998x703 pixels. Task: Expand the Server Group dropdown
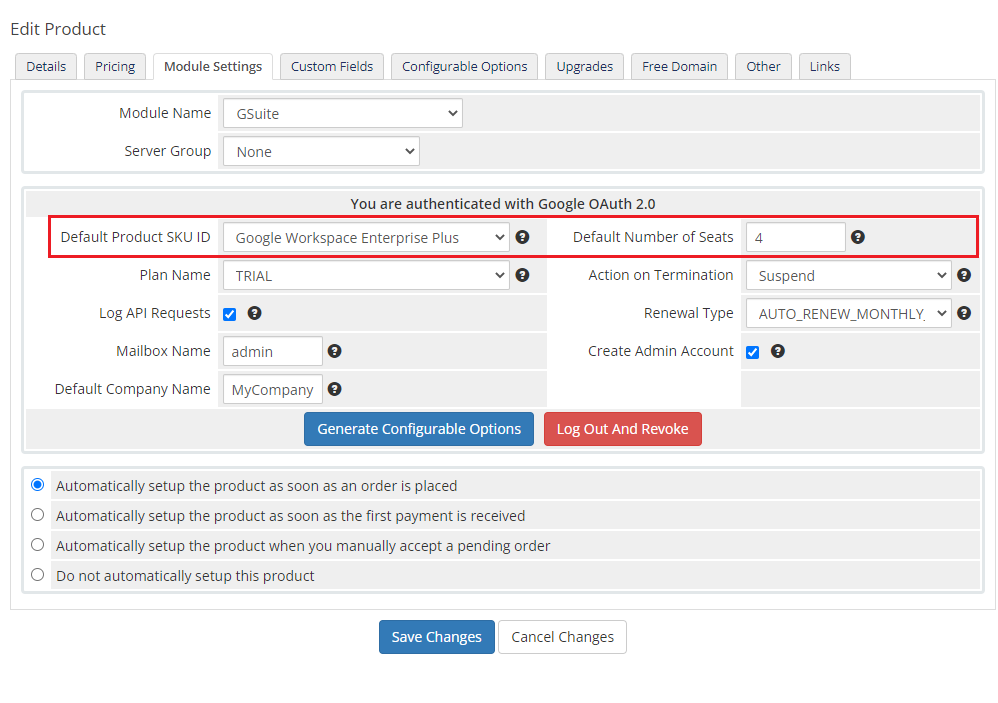[x=321, y=152]
